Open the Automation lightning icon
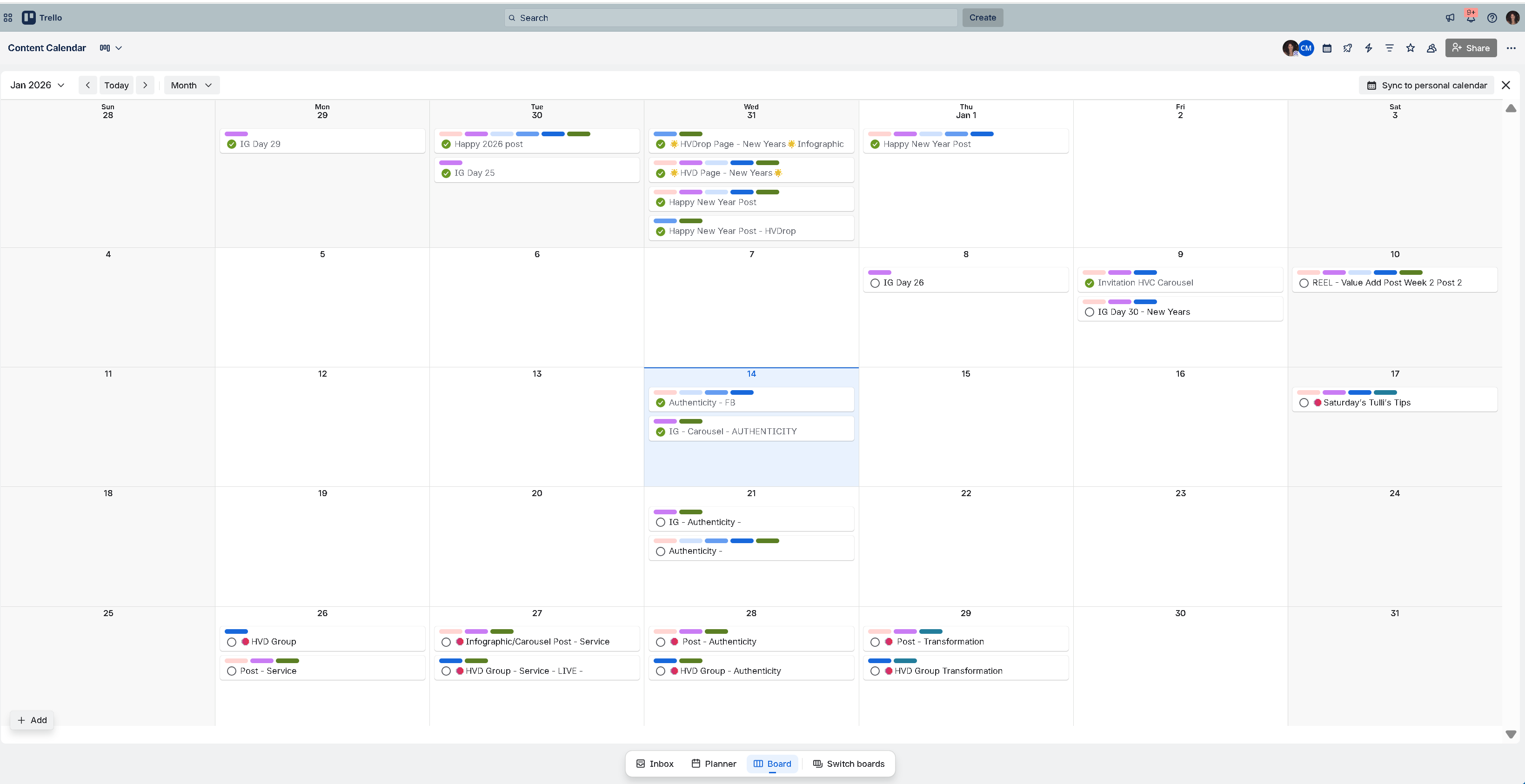Image resolution: width=1525 pixels, height=784 pixels. (1368, 48)
